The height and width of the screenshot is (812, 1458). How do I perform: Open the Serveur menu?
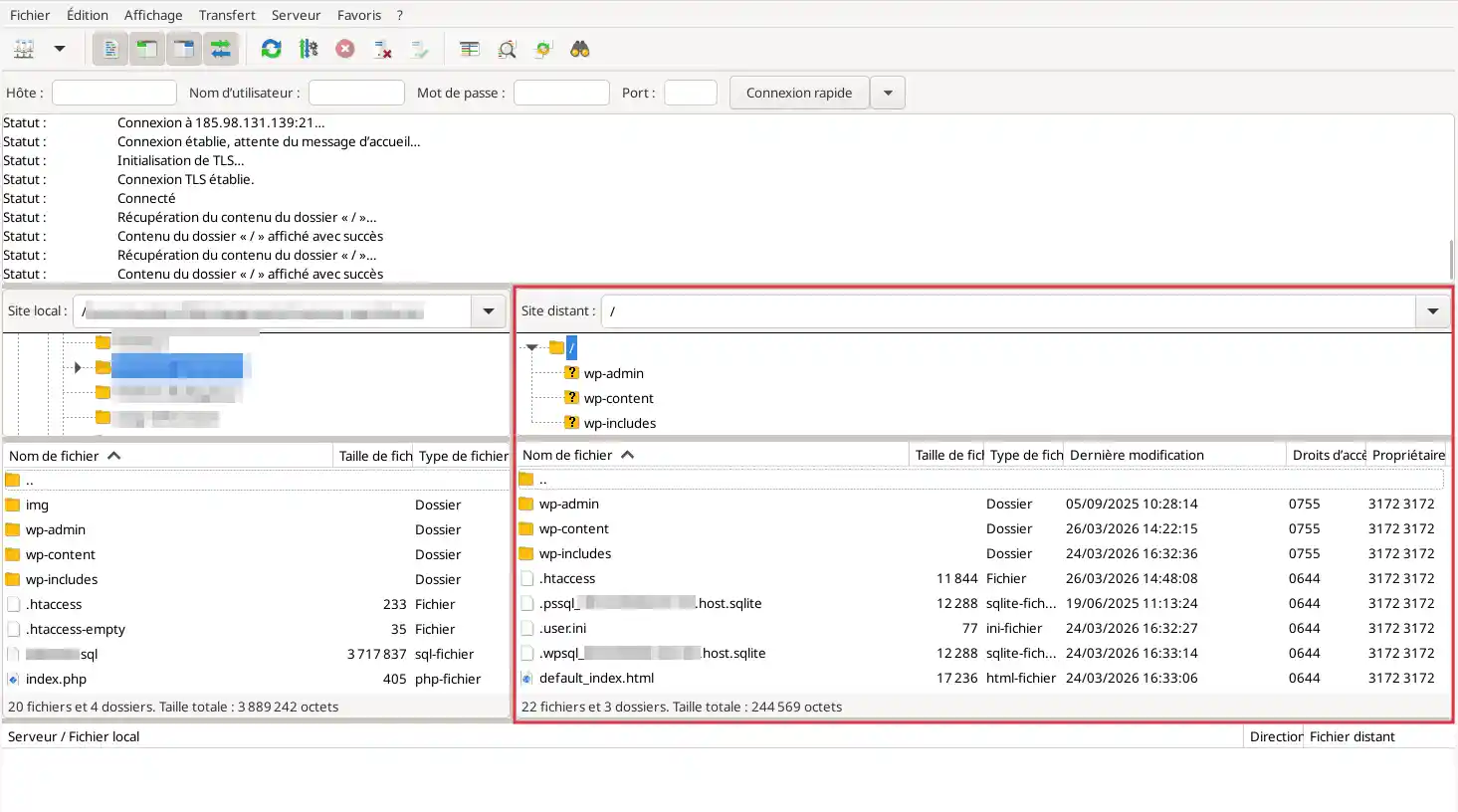point(296,14)
